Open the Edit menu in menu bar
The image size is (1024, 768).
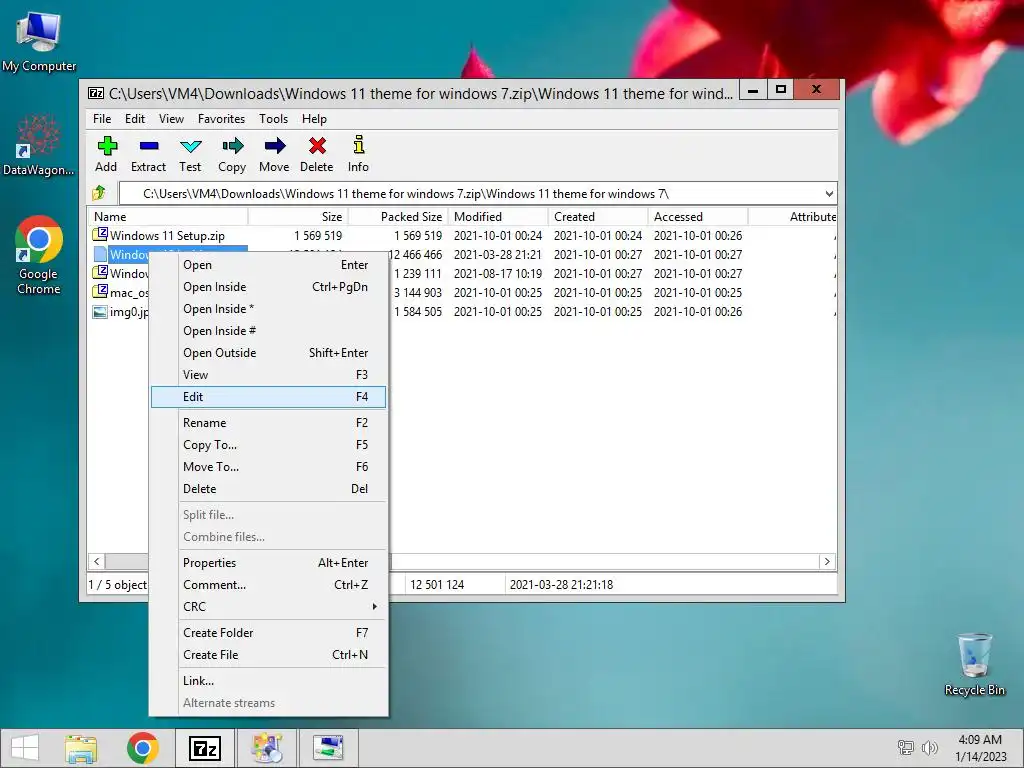(x=135, y=119)
